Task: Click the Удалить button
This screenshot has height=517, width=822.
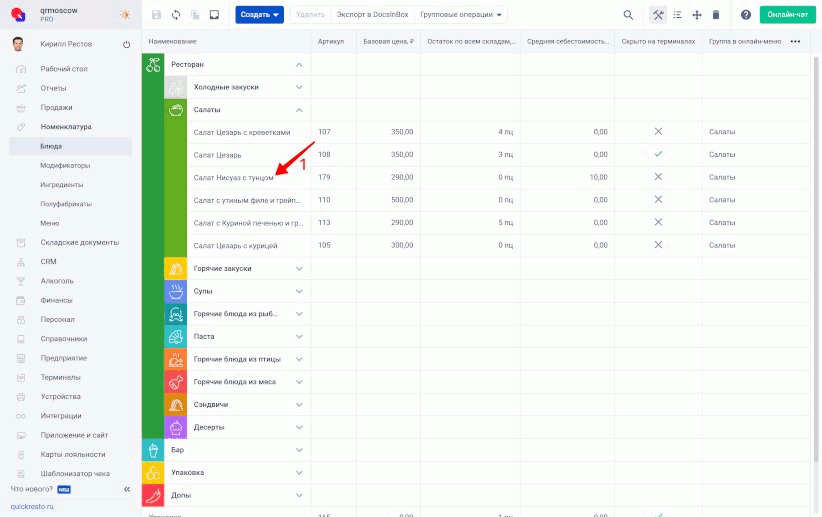Action: tap(310, 15)
